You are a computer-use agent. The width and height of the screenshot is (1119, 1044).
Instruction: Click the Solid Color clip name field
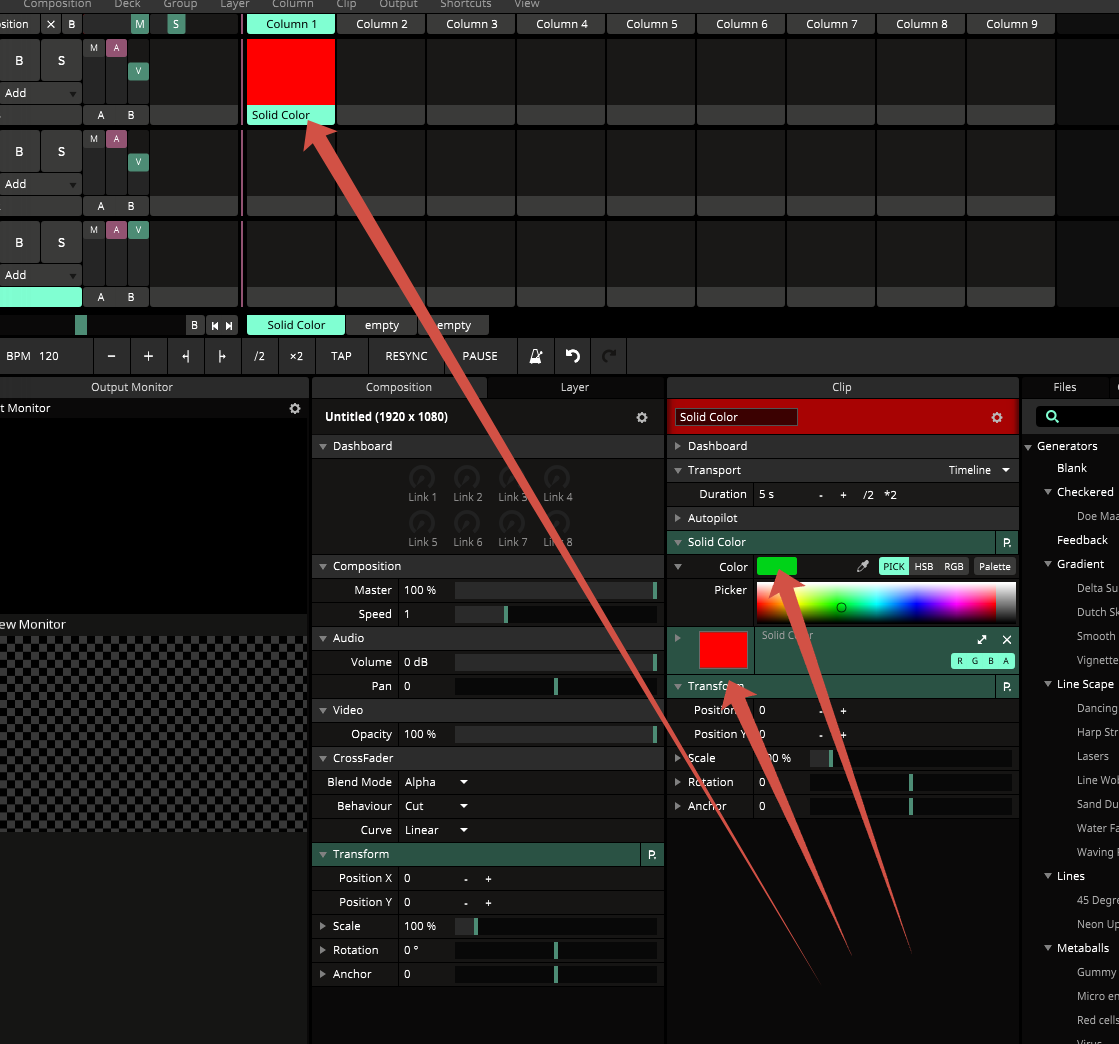pyautogui.click(x=736, y=417)
